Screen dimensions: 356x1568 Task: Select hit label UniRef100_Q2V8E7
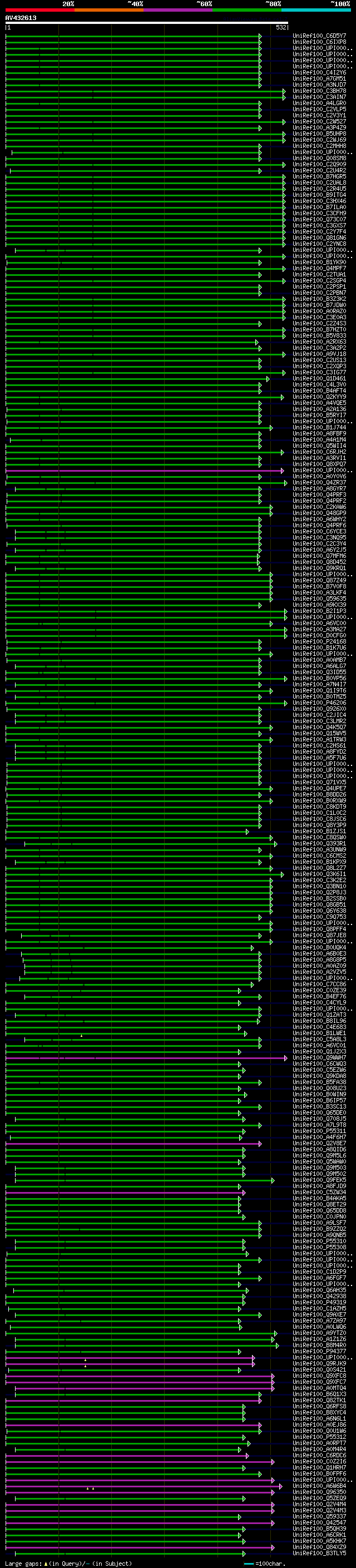coord(319,1143)
